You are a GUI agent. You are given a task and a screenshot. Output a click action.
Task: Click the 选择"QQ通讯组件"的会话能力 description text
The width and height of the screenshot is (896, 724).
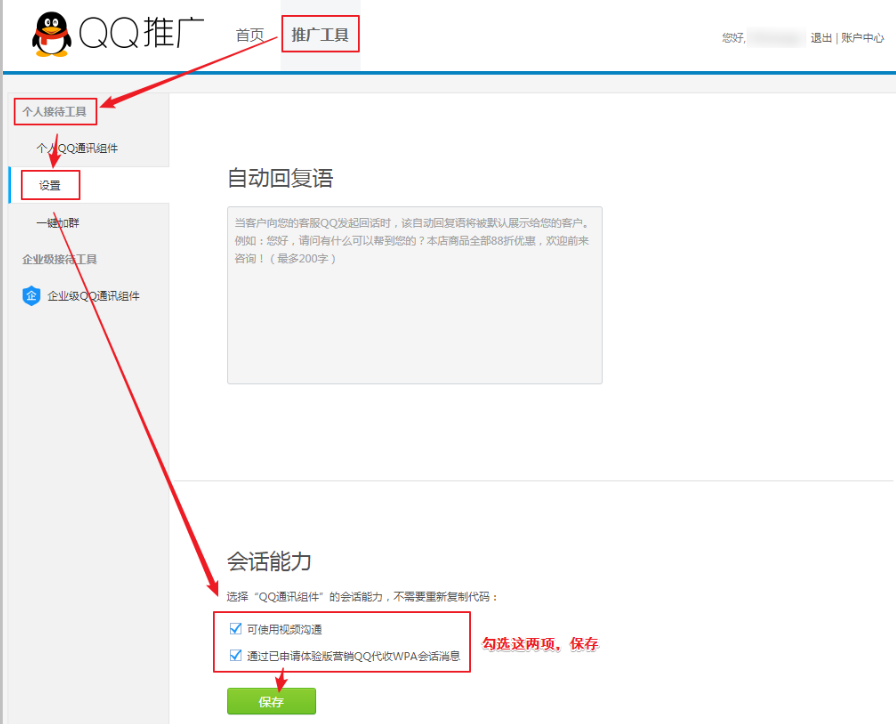pos(362,597)
